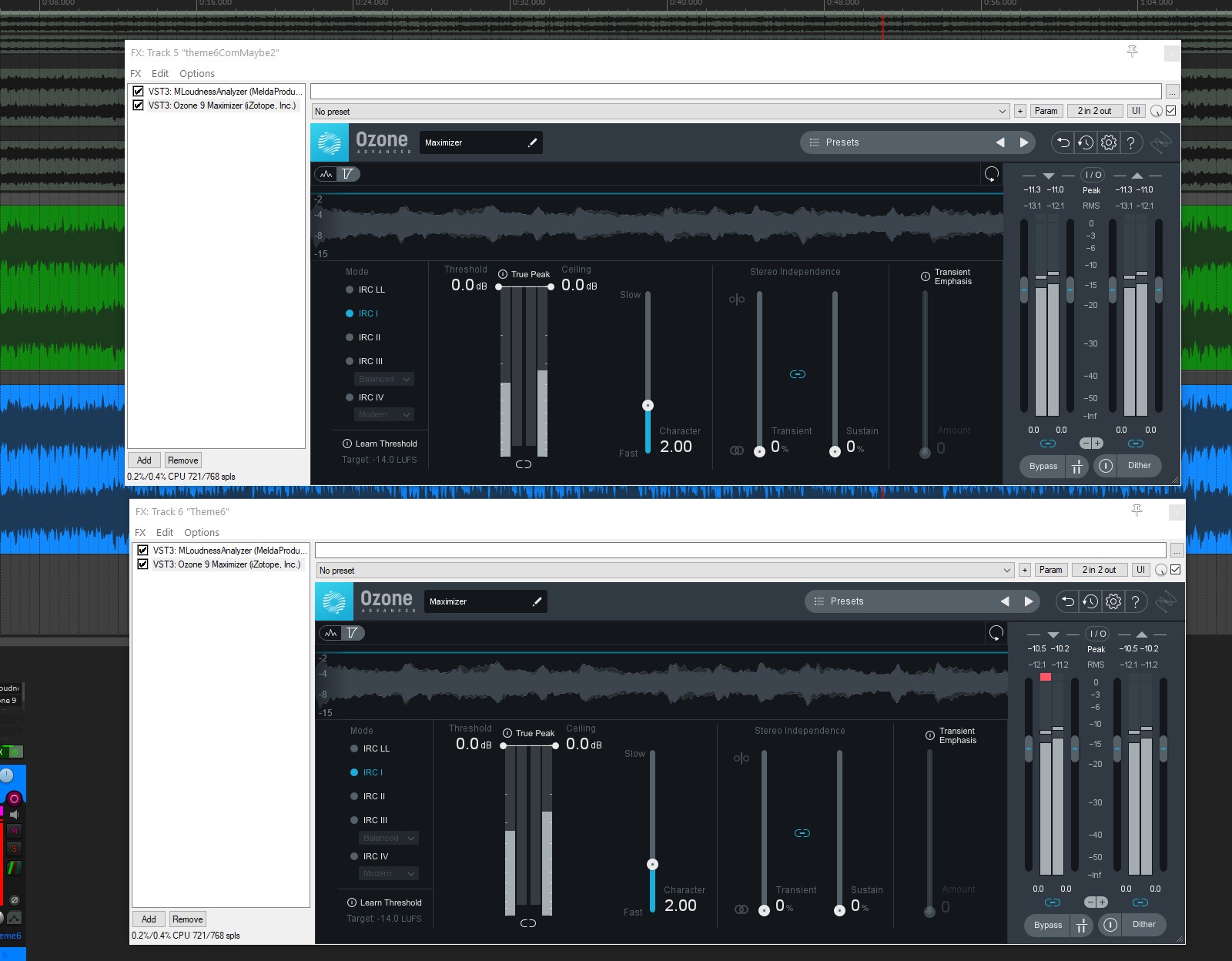Click Dither button in Track 5 Ozone
This screenshot has height=961, width=1232.
pyautogui.click(x=1140, y=465)
